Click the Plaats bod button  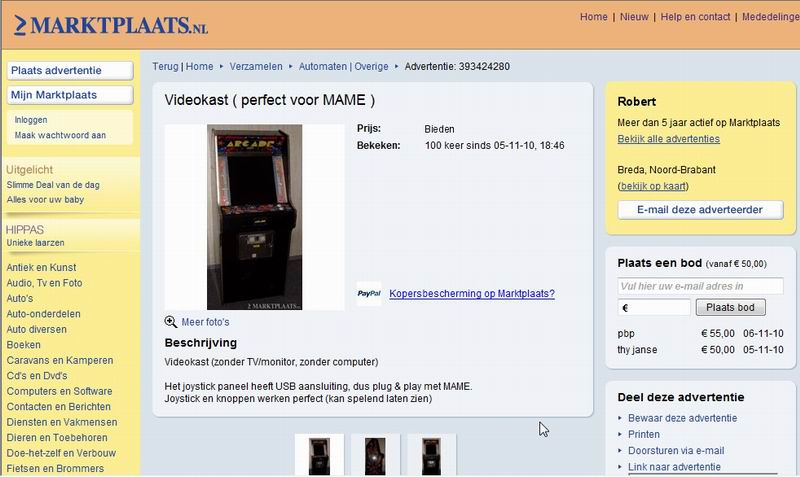click(730, 307)
